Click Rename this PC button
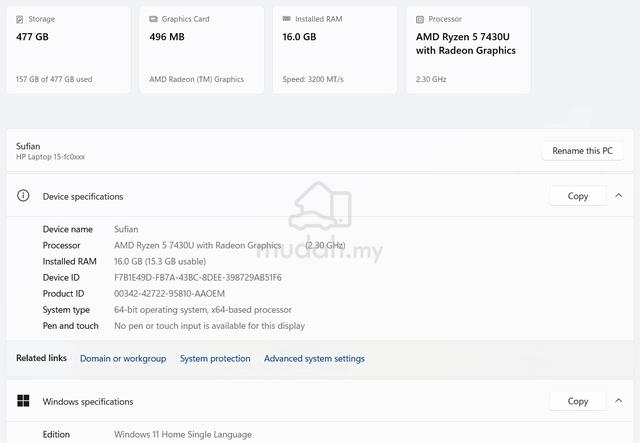640x443 pixels. (x=582, y=151)
